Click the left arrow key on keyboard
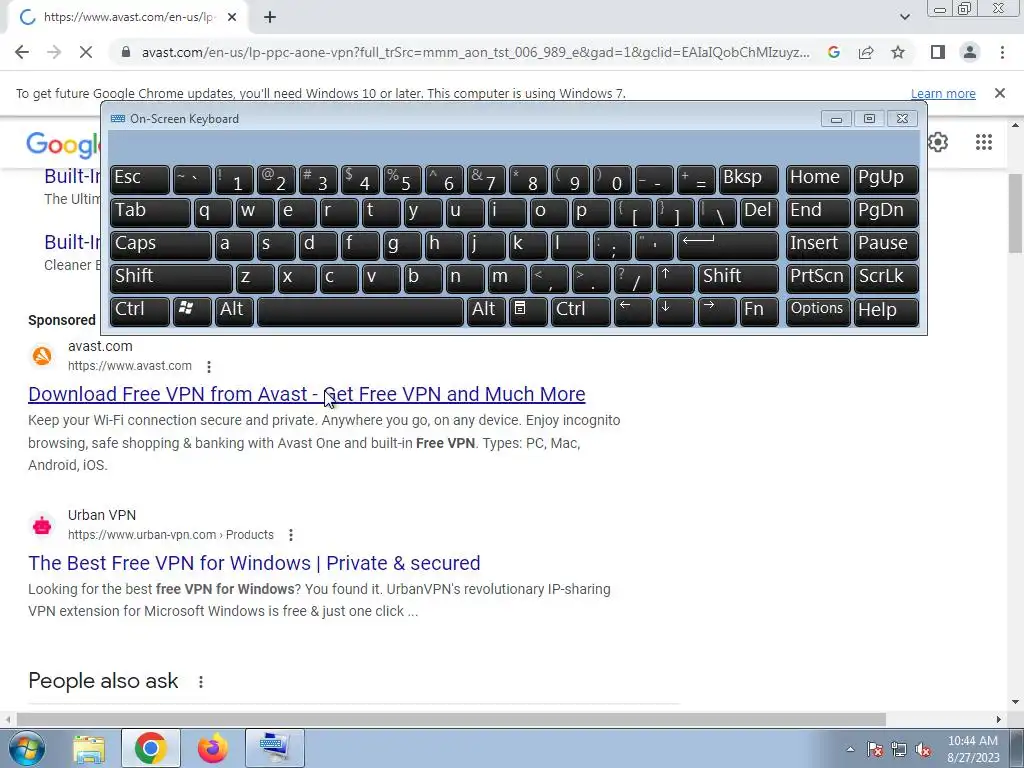This screenshot has height=768, width=1024. pos(633,311)
